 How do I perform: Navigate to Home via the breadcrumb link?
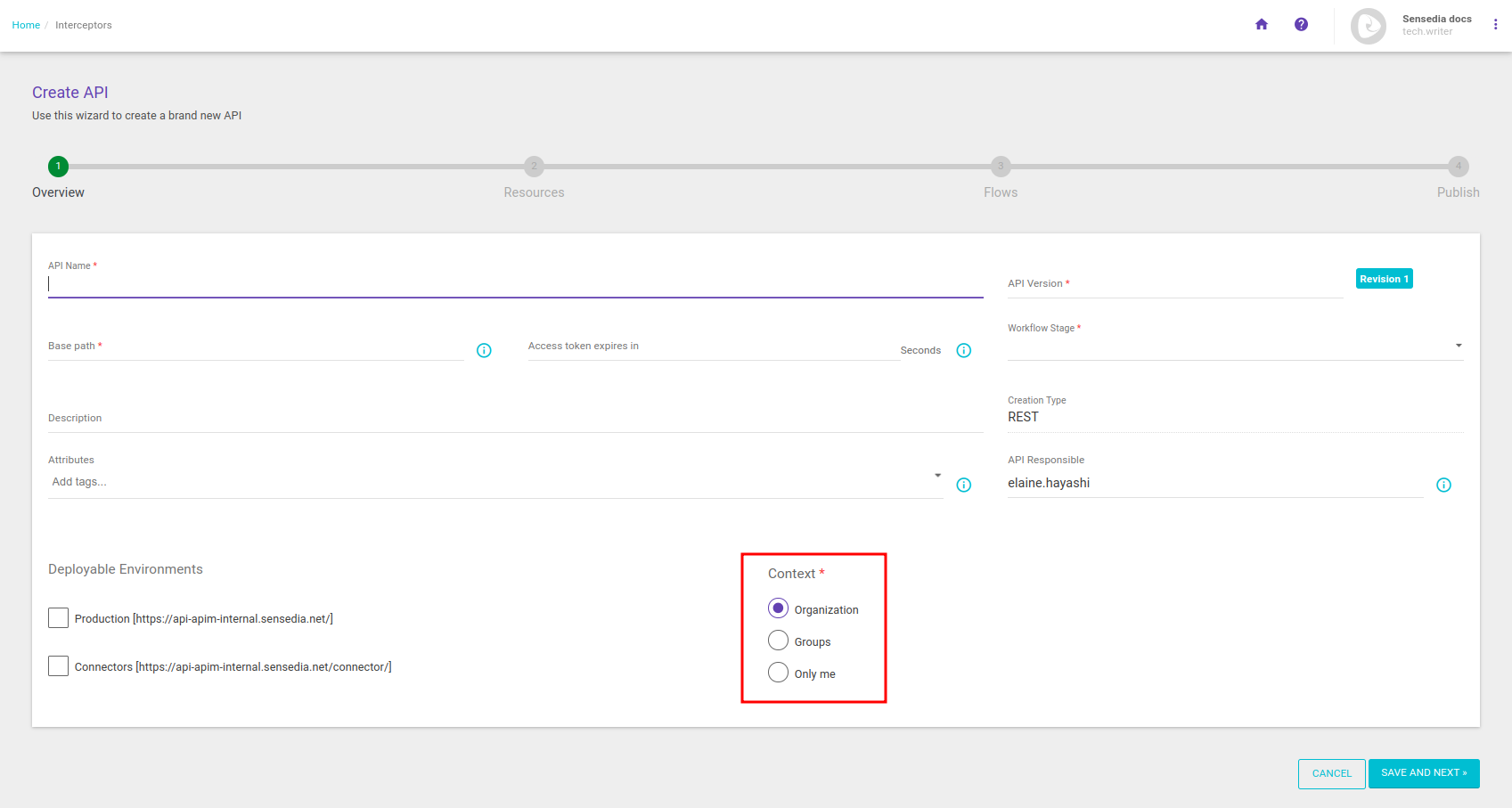coord(26,25)
